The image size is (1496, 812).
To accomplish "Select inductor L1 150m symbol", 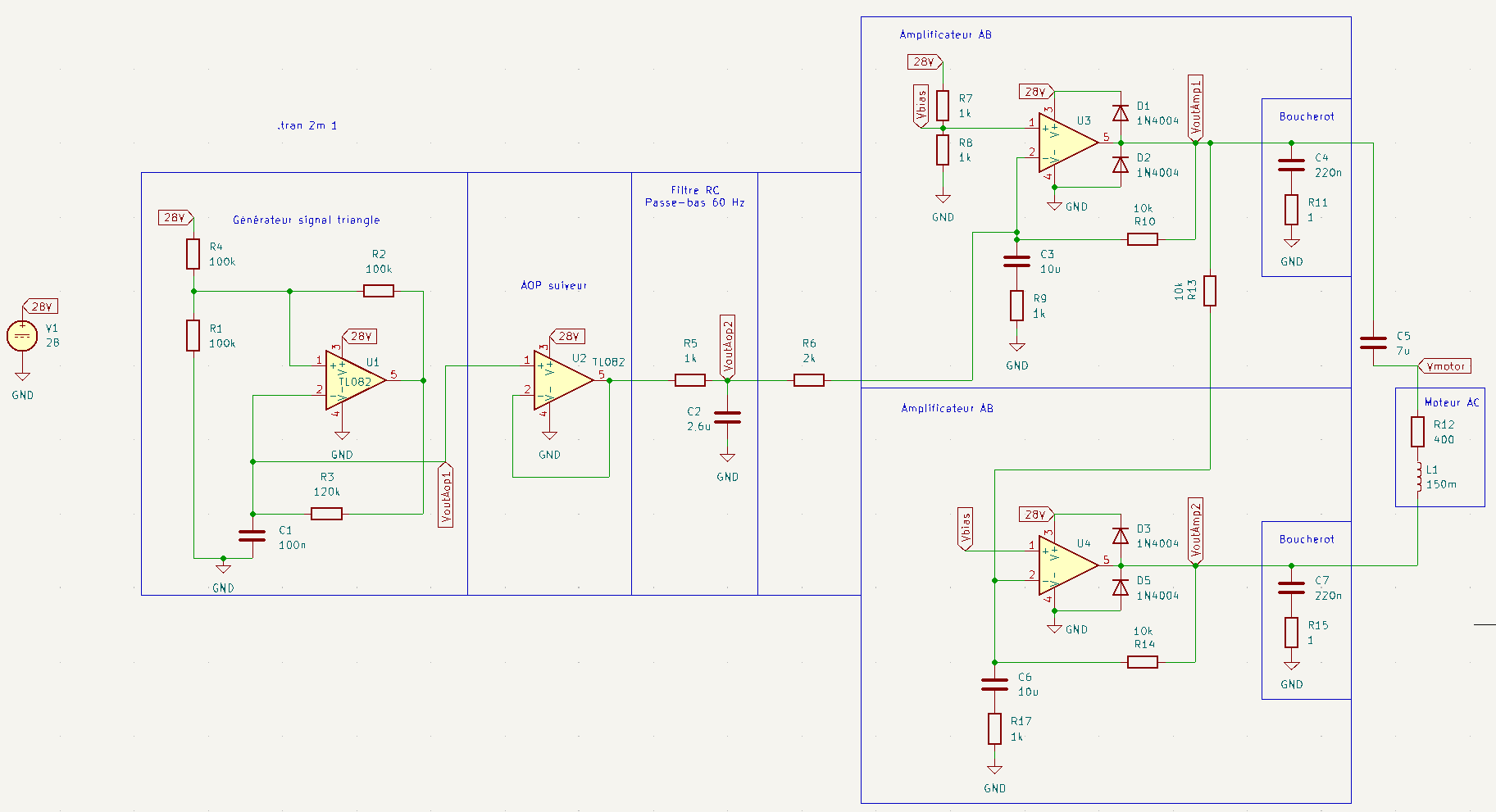I will 1418,478.
